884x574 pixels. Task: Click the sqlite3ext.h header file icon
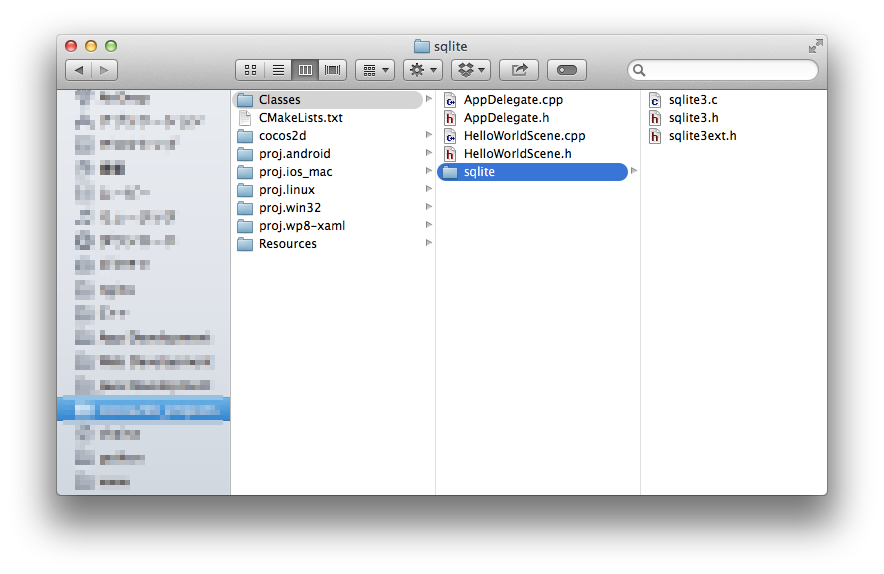pyautogui.click(x=655, y=136)
